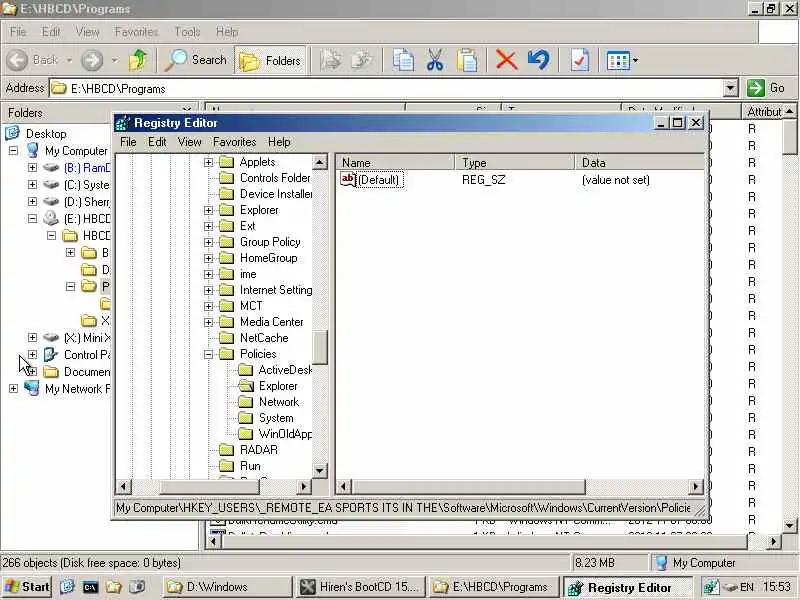800x600 pixels.
Task: Click the command prompt quick launch icon
Action: 90,587
